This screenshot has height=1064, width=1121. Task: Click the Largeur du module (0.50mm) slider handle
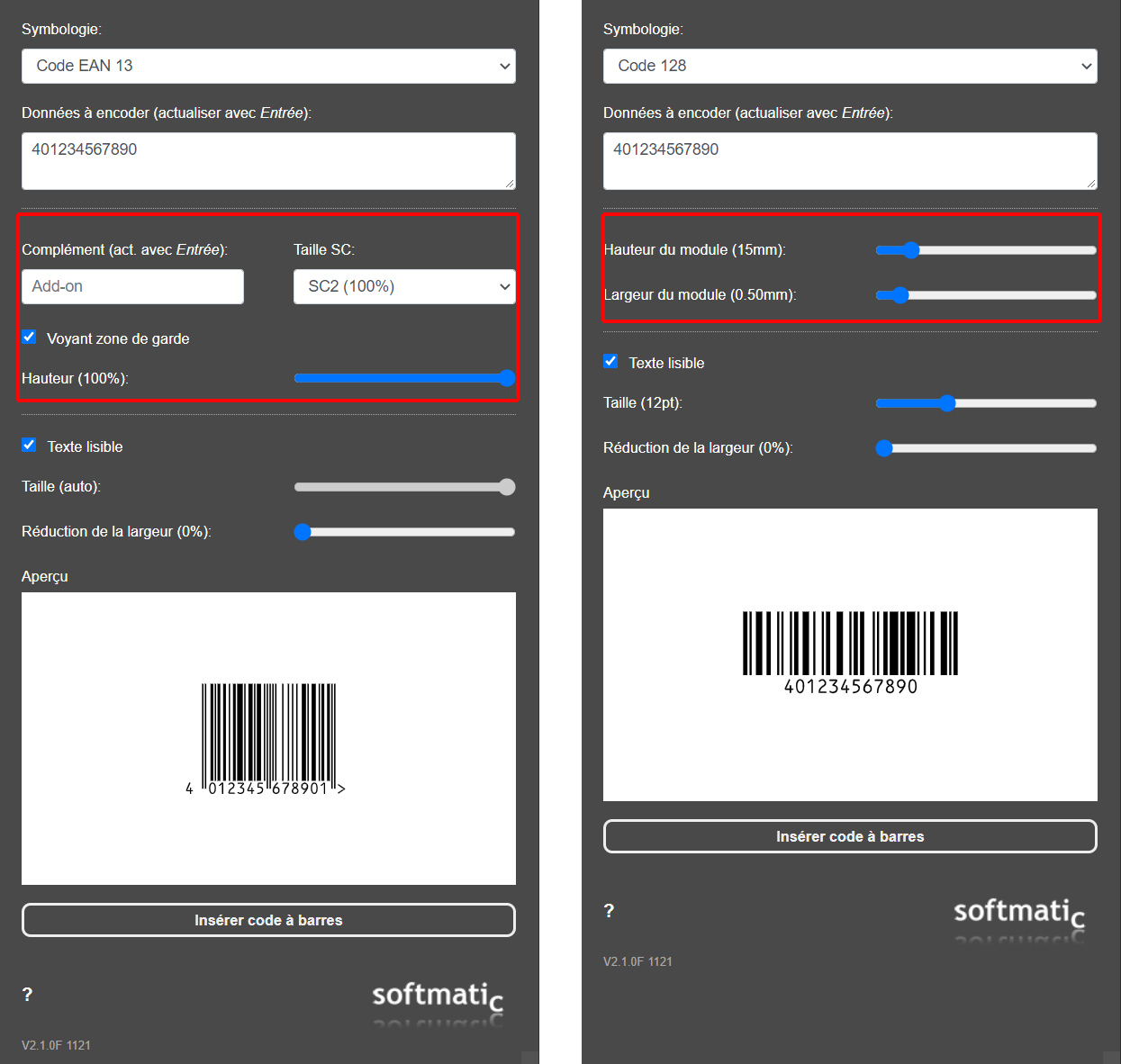tap(900, 295)
